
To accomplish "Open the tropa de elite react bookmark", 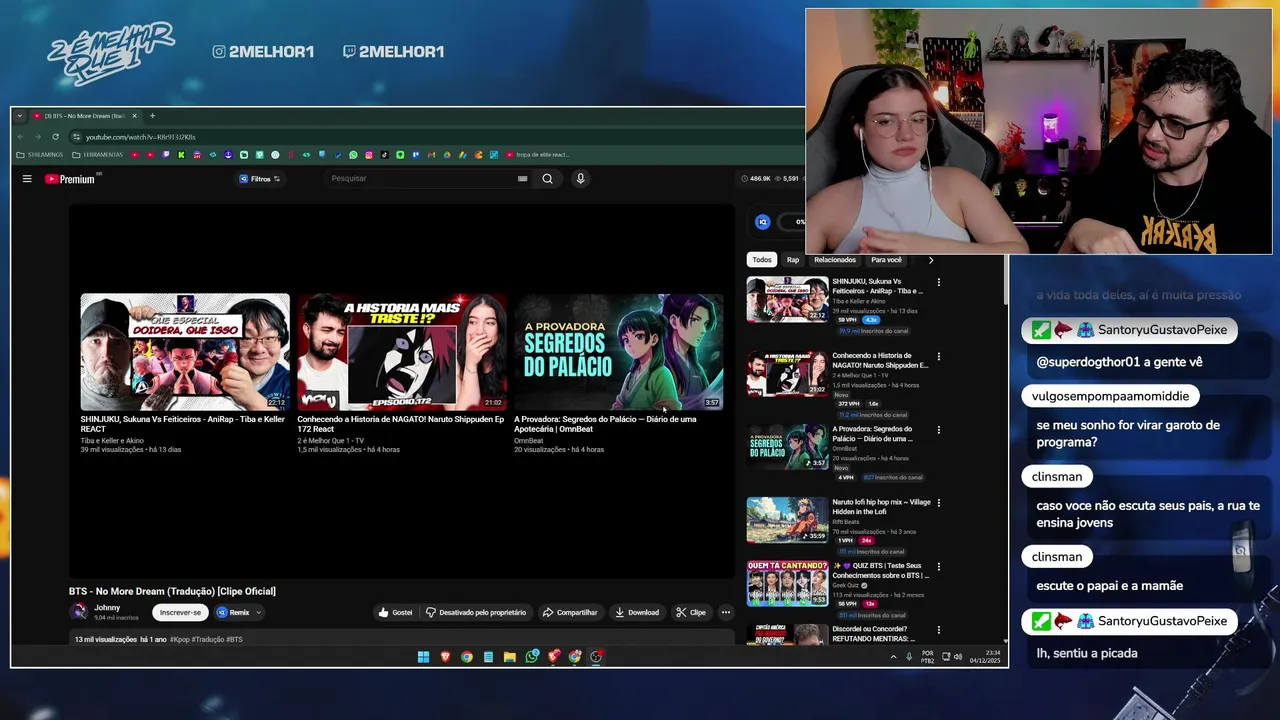I will coord(538,155).
